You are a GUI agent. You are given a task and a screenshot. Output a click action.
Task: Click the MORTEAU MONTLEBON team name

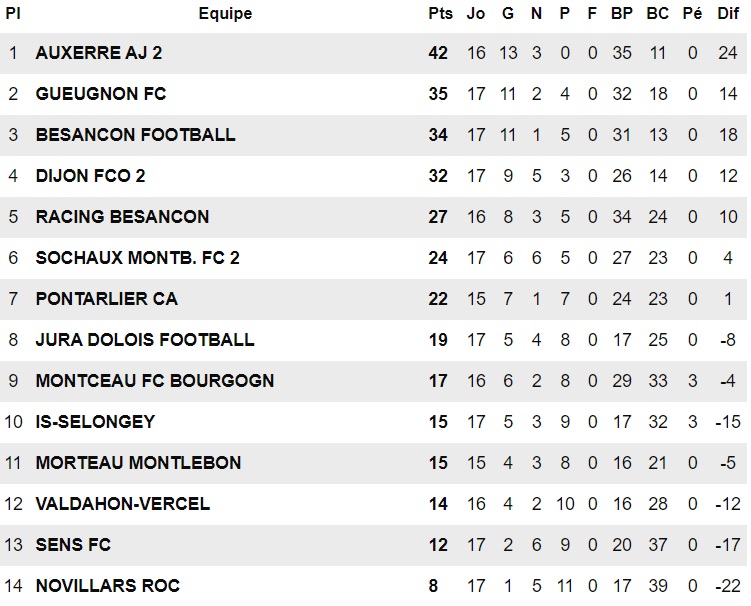coord(138,463)
